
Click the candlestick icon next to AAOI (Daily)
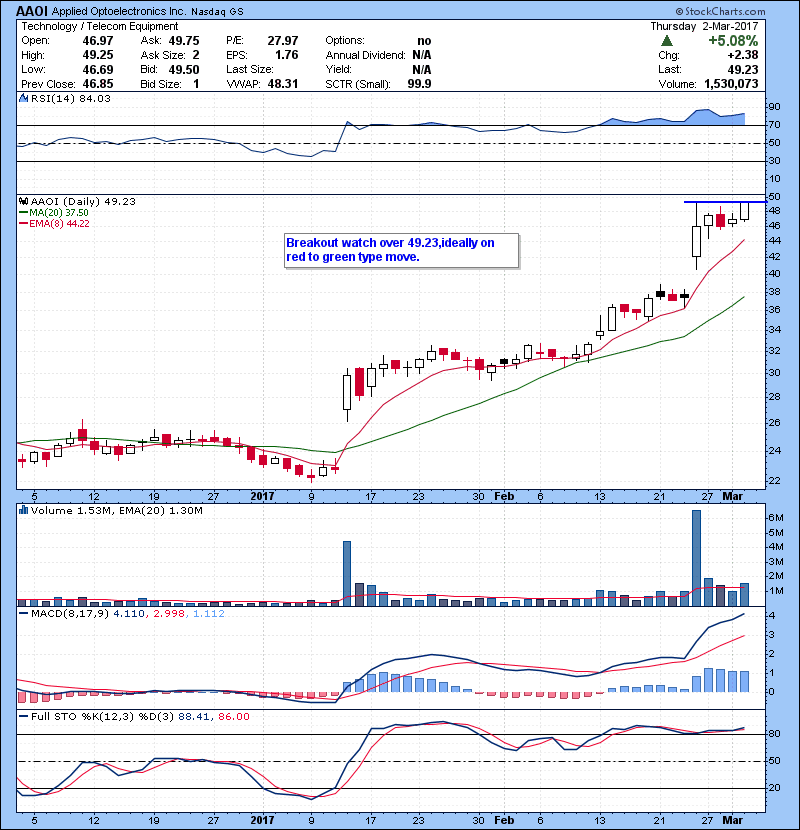click(x=23, y=201)
